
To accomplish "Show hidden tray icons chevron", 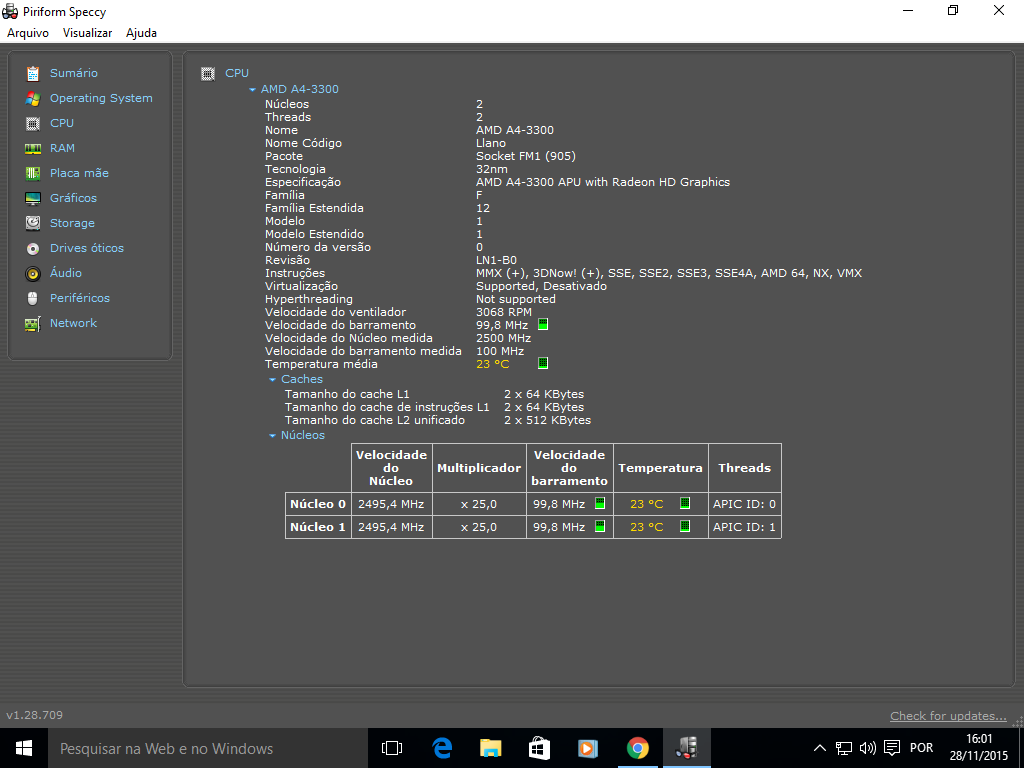I will pyautogui.click(x=820, y=748).
